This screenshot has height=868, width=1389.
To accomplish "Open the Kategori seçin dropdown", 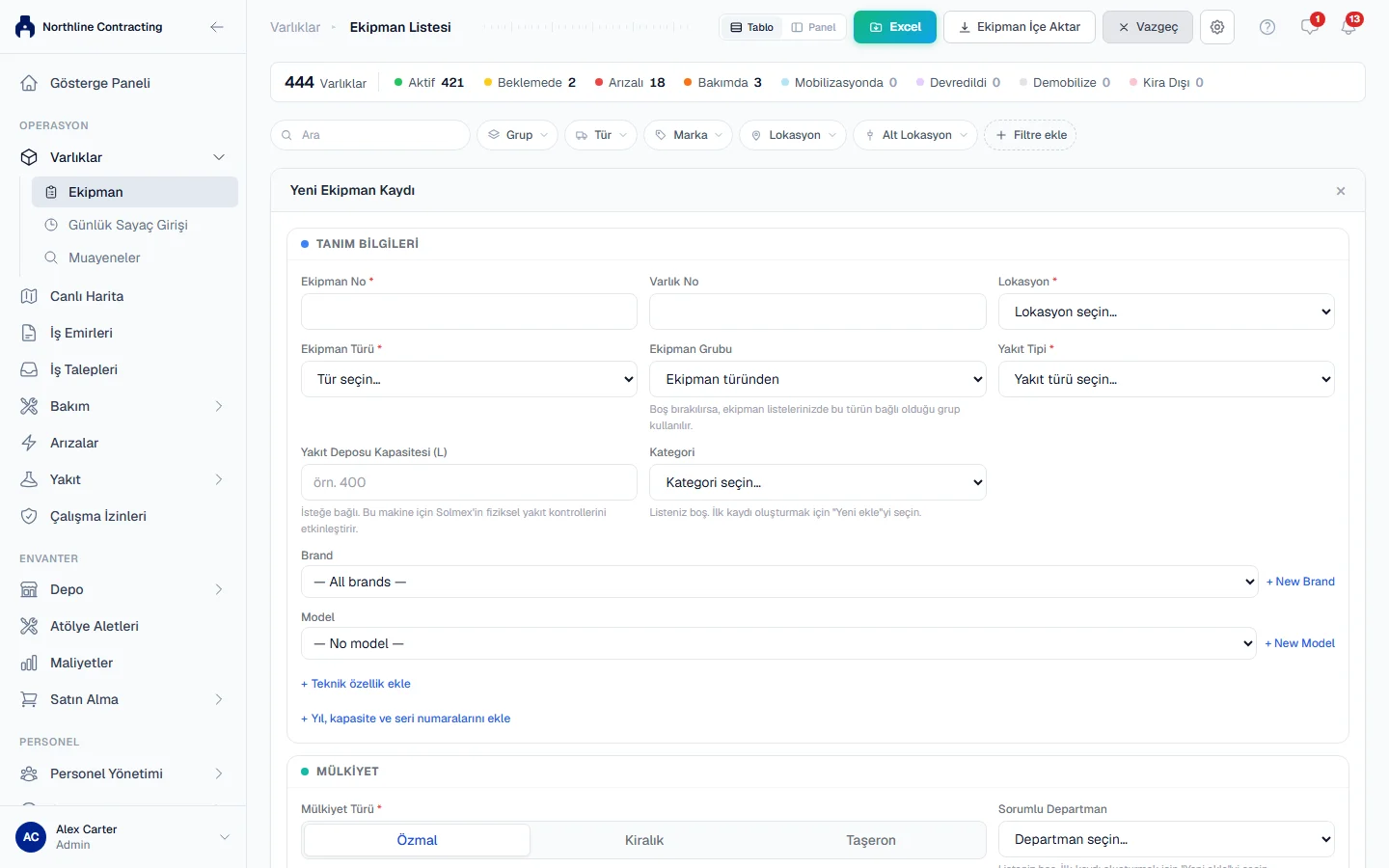I will tap(818, 482).
